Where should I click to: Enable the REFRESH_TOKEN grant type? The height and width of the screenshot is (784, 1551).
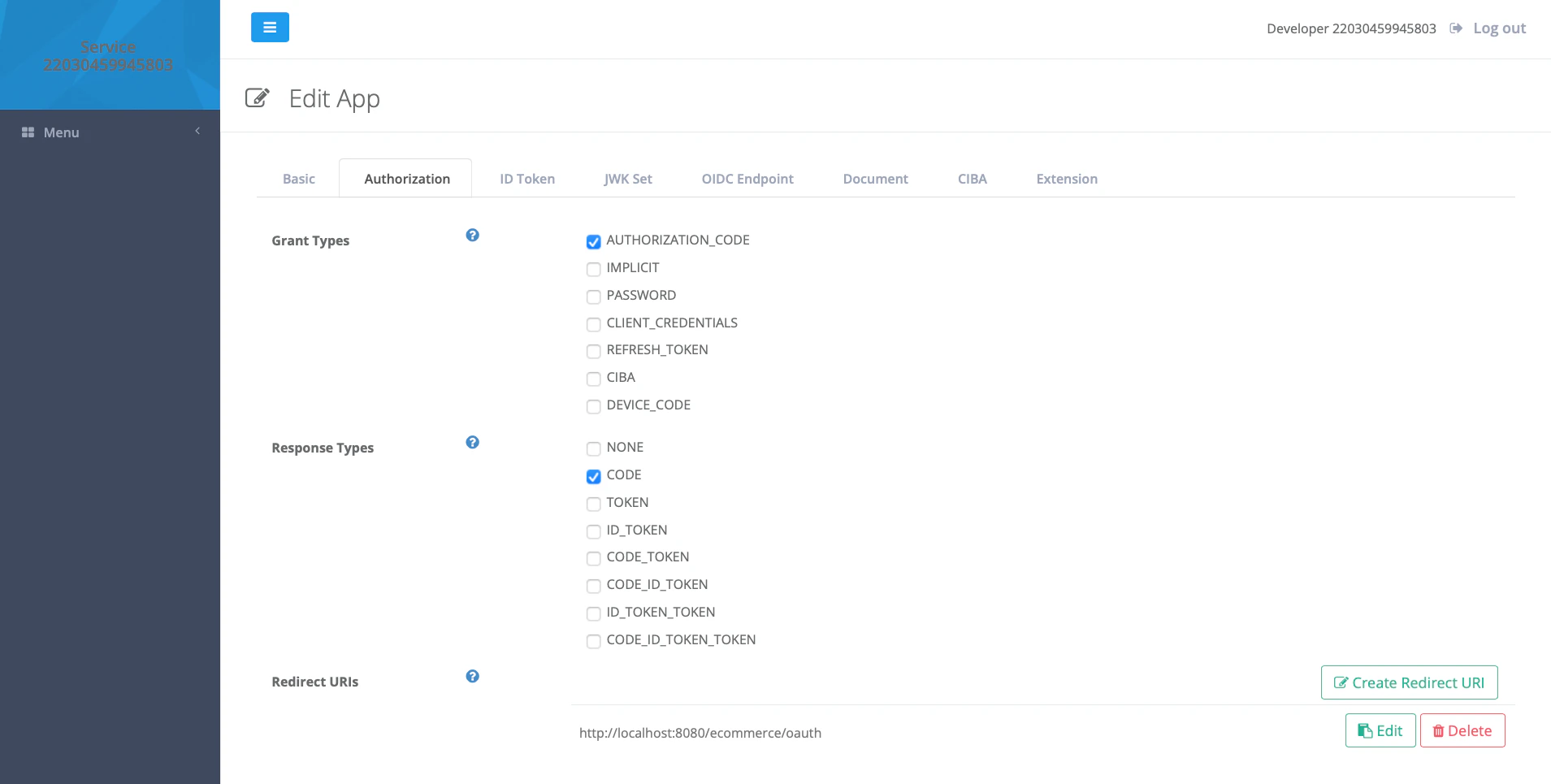point(593,351)
